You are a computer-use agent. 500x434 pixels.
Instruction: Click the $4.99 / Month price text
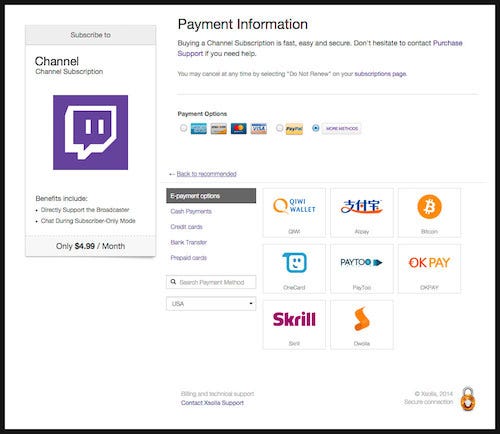(100, 246)
